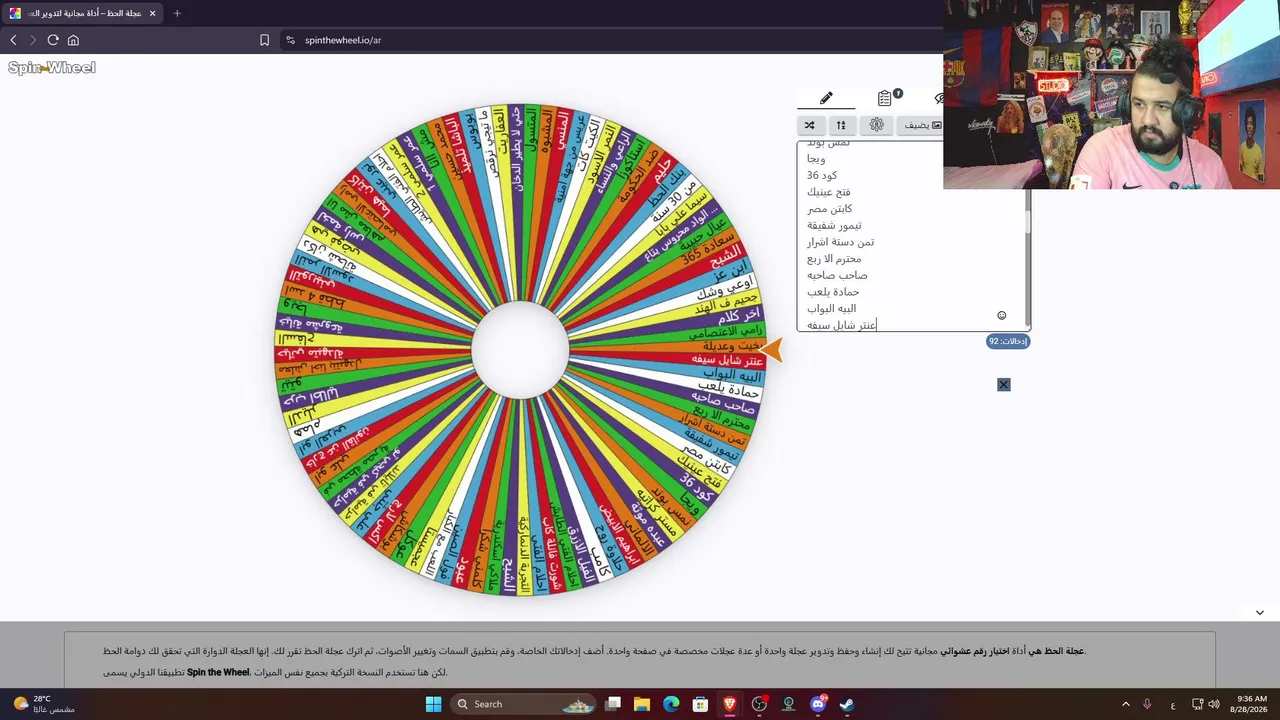
Task: Click the add image يضيف button
Action: pos(922,125)
